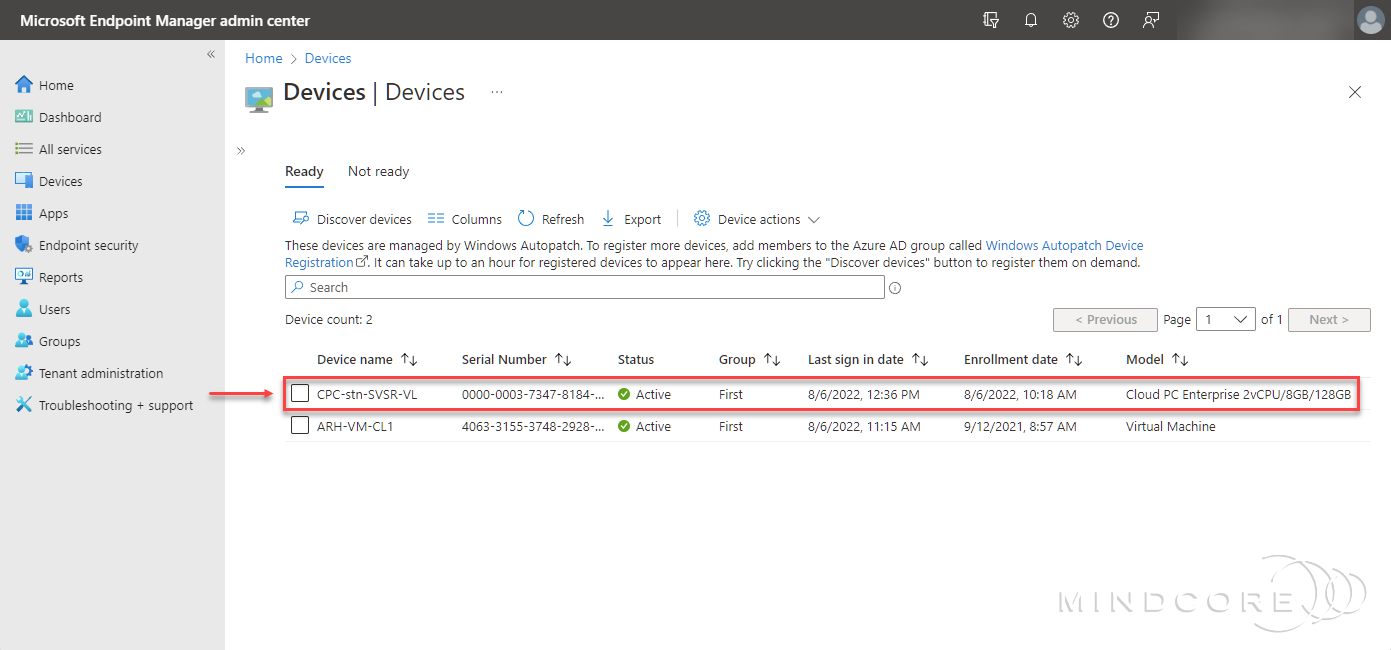Image resolution: width=1391 pixels, height=650 pixels.
Task: Switch to the Not ready tab
Action: (x=378, y=171)
